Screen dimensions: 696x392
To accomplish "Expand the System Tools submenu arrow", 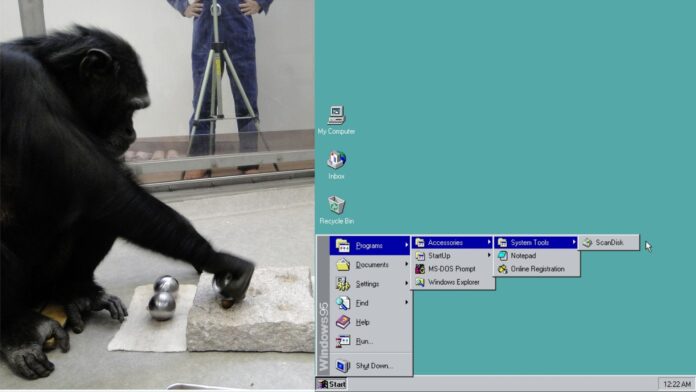I will click(574, 242).
